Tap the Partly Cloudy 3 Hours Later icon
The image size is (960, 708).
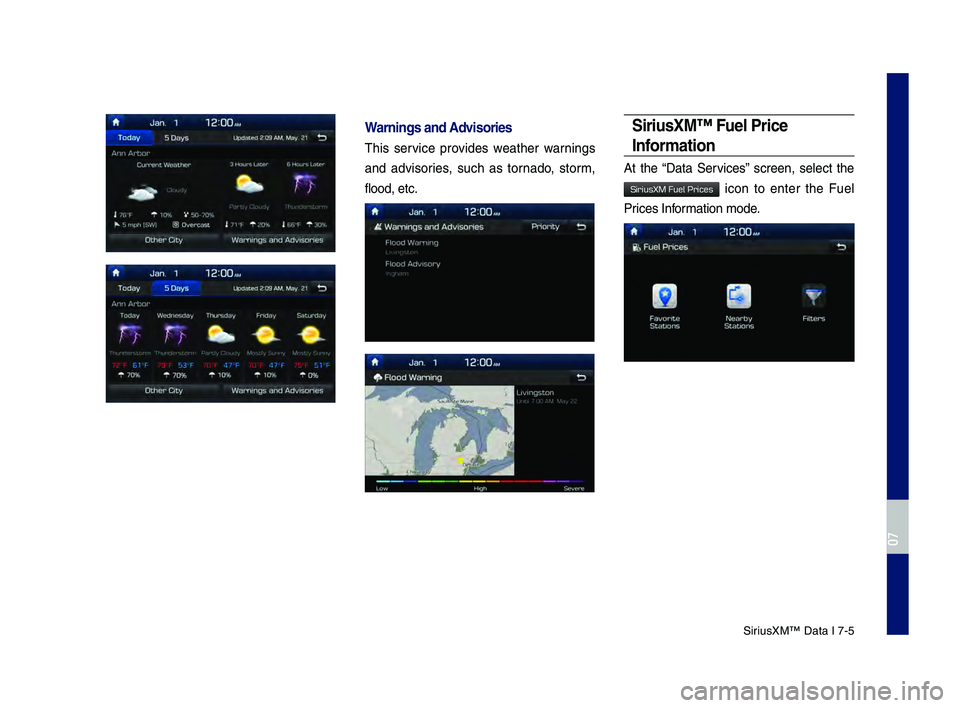(249, 185)
